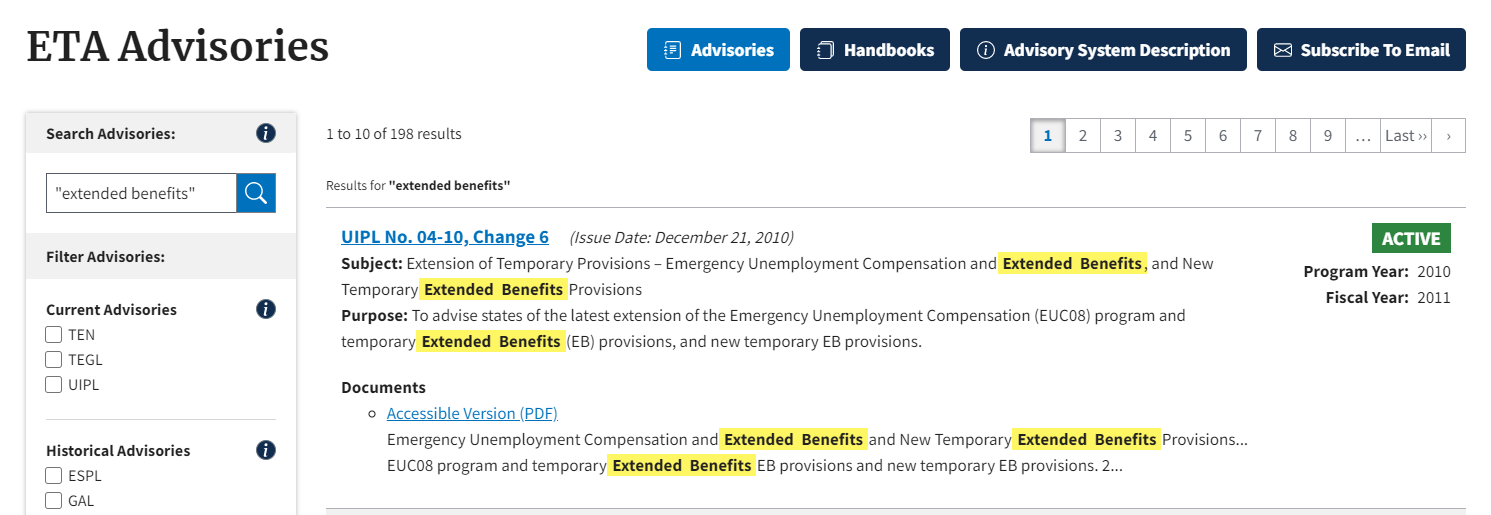Advance with the next page arrow
Viewport: 1491px width, 515px height.
click(1448, 136)
